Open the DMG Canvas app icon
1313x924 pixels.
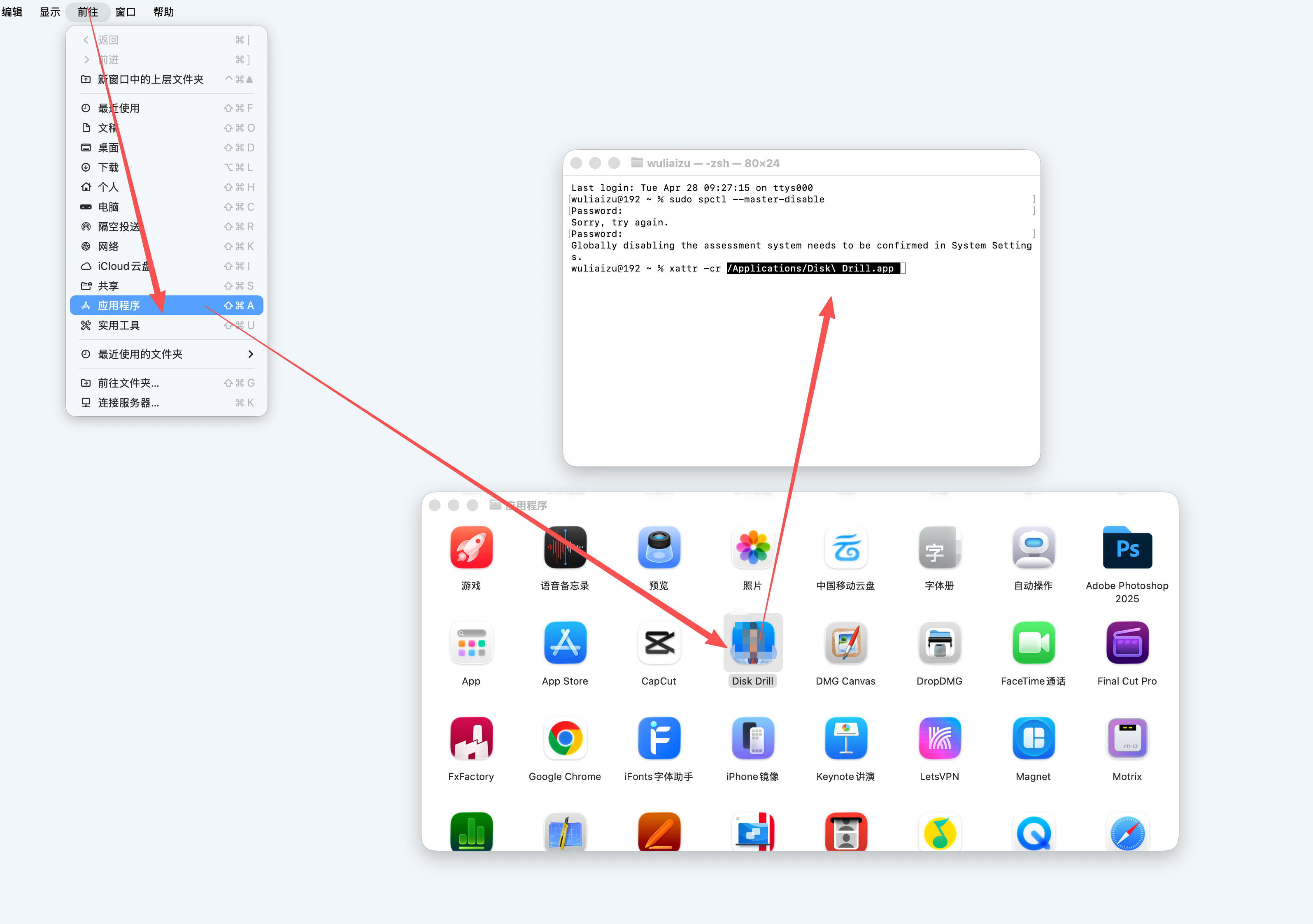846,643
